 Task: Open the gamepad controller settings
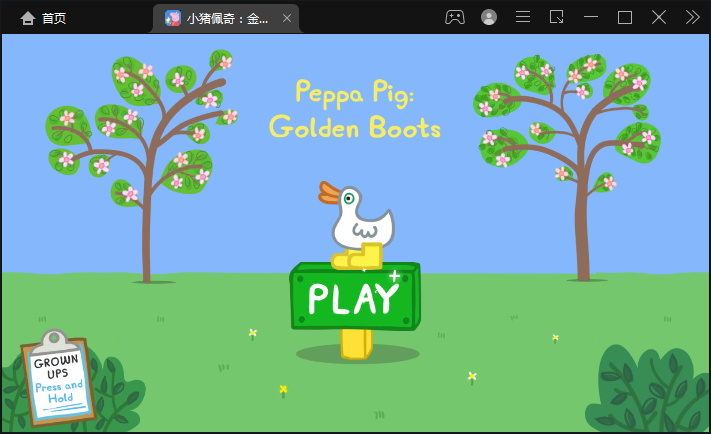click(x=454, y=17)
